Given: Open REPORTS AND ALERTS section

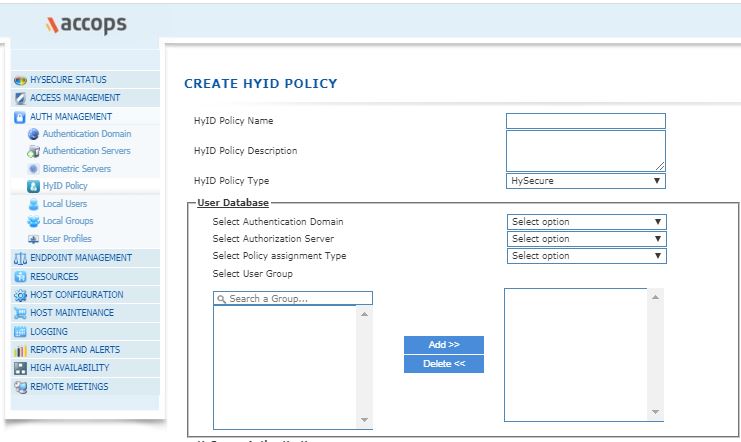Looking at the screenshot, I should pyautogui.click(x=86, y=350).
